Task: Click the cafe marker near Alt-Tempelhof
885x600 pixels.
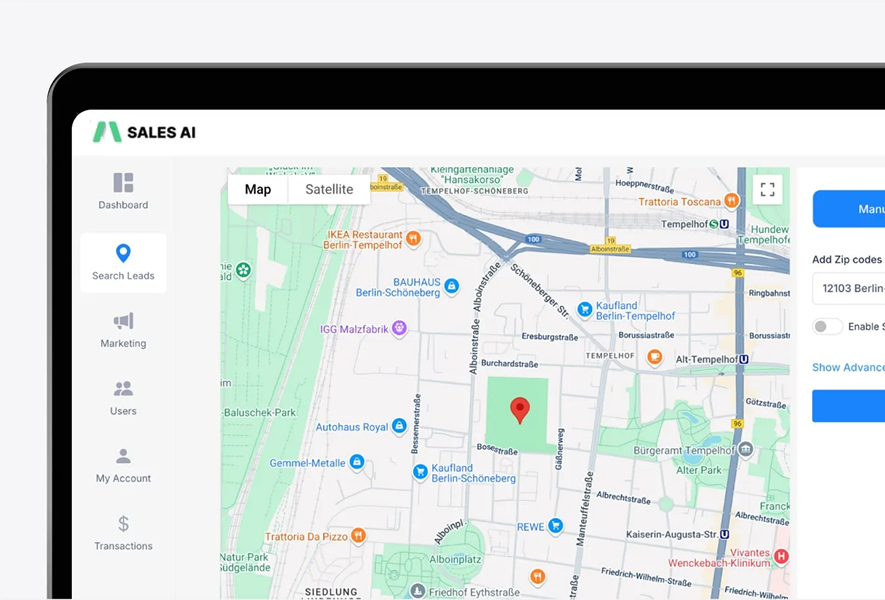Action: 655,357
